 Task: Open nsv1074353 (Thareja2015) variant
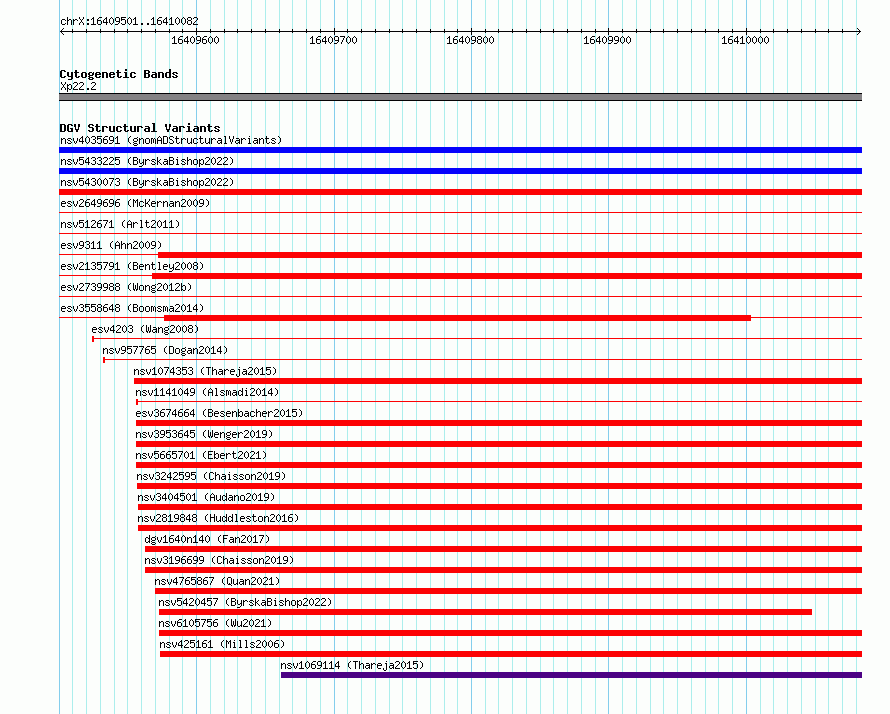tap(205, 371)
